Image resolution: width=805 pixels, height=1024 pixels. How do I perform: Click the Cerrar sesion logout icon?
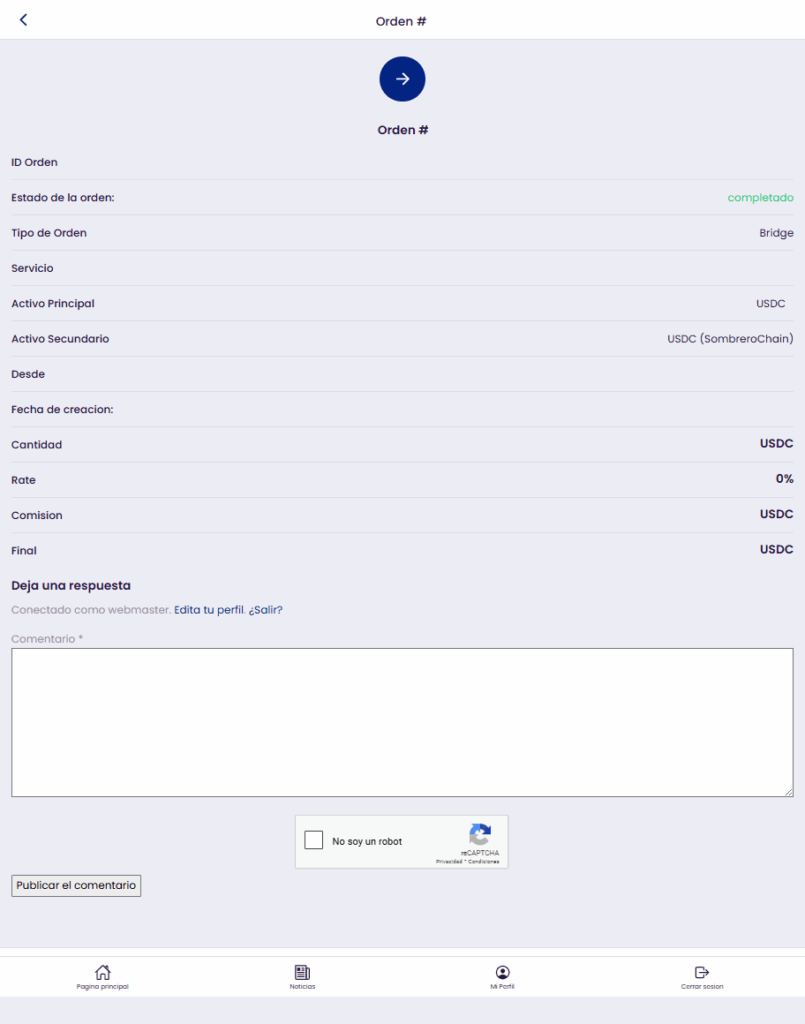pyautogui.click(x=702, y=972)
